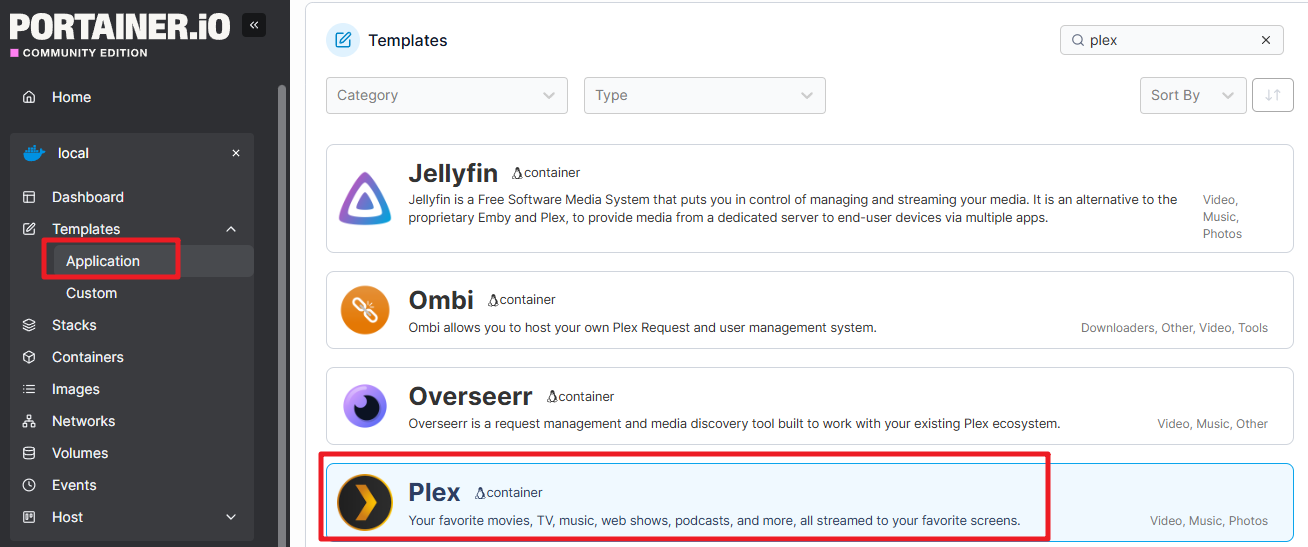Close the local environment with x

(x=236, y=153)
